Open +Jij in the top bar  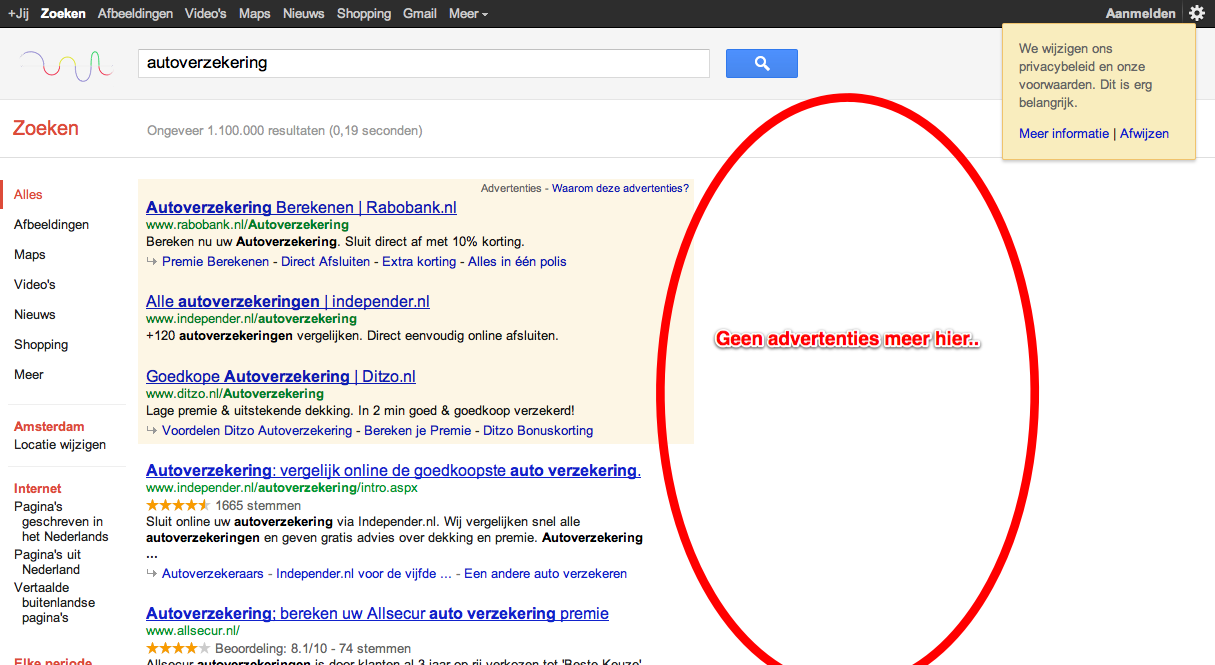pos(18,14)
